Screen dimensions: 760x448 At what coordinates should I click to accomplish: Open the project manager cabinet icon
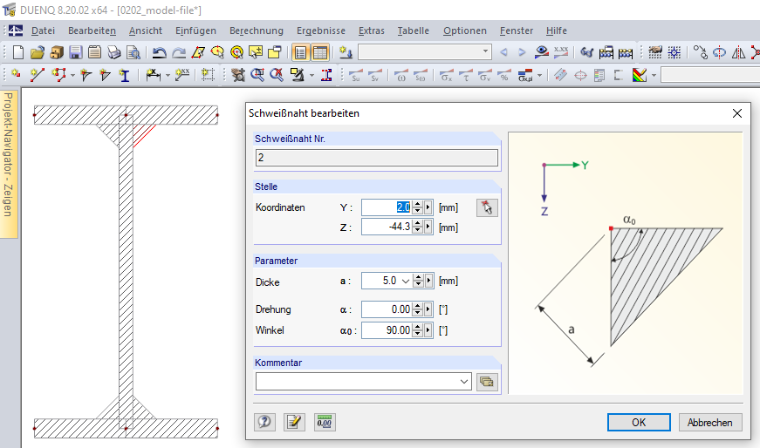[x=57, y=52]
